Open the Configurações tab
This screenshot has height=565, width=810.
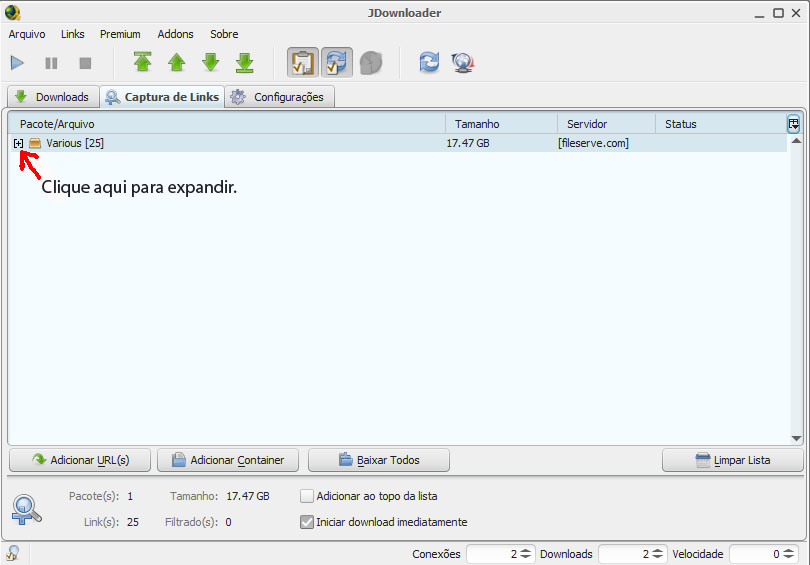coord(279,97)
